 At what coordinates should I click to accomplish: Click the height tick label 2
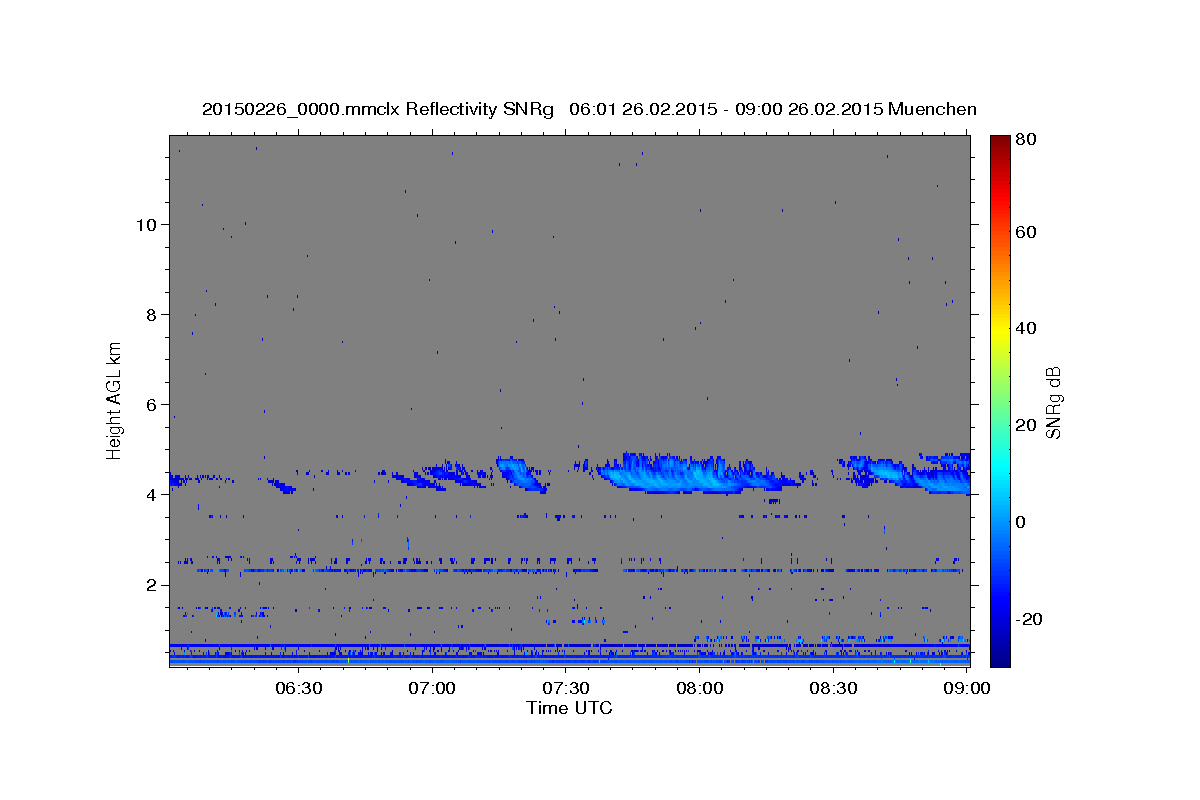coord(150,584)
